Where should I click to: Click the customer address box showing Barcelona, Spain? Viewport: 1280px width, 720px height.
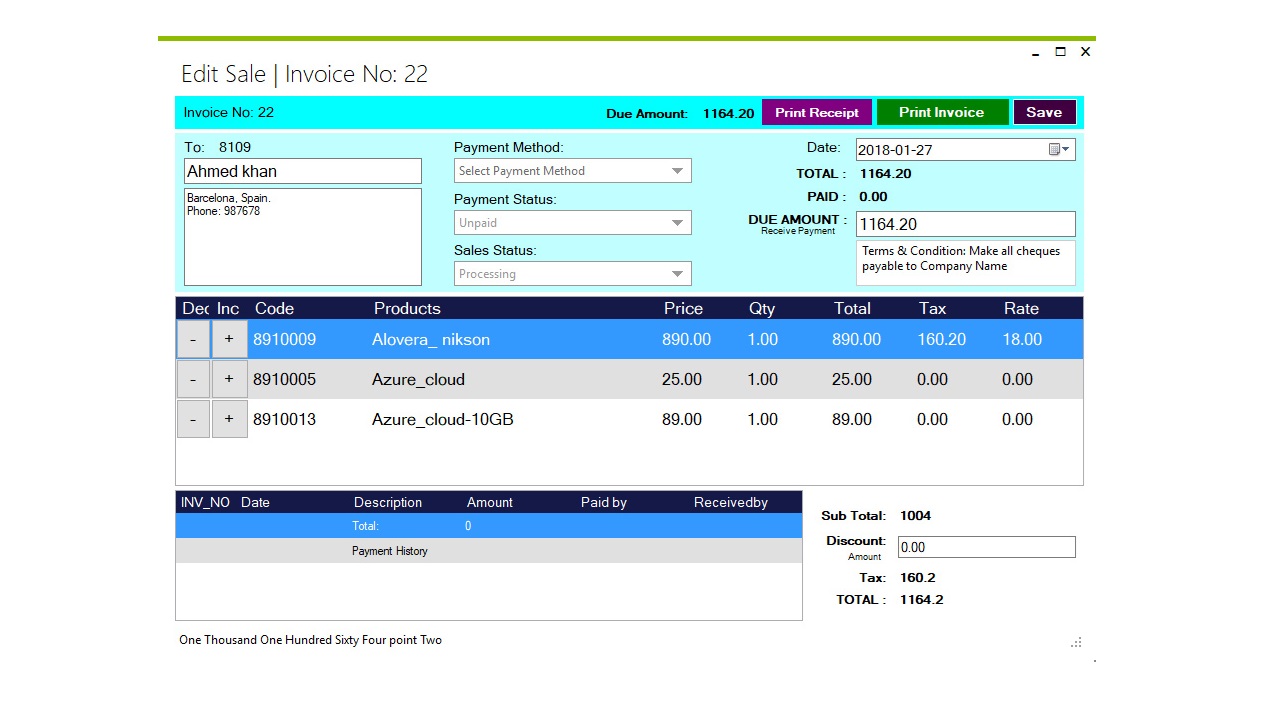(x=302, y=235)
